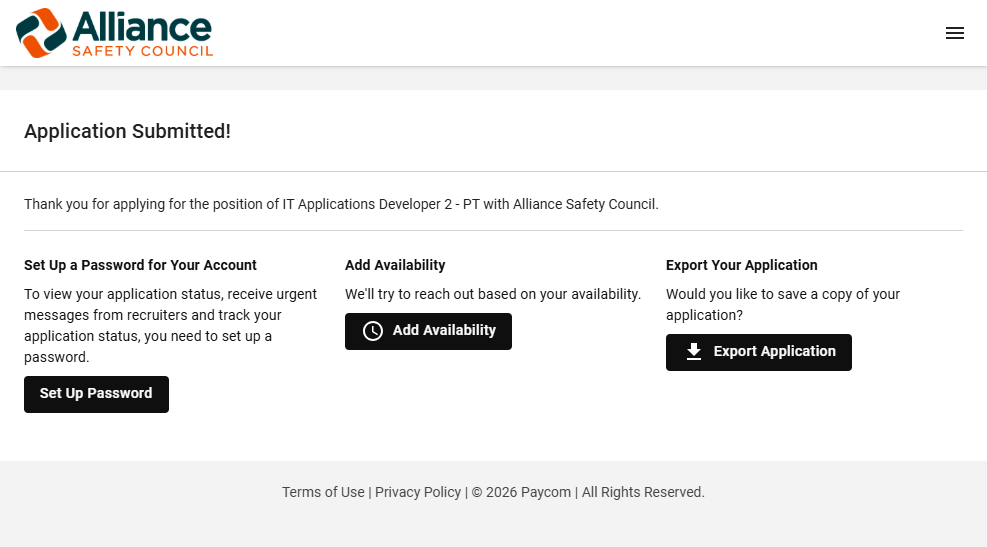Open the Privacy Policy footer link
The width and height of the screenshot is (987, 547).
[x=418, y=492]
